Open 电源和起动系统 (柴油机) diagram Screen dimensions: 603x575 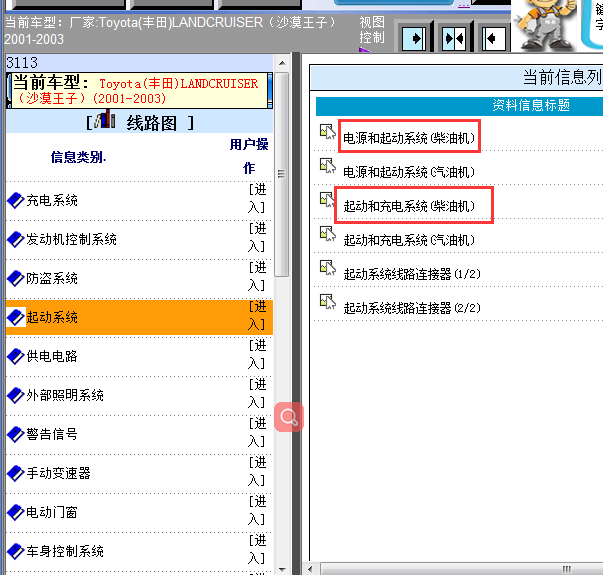click(x=409, y=138)
